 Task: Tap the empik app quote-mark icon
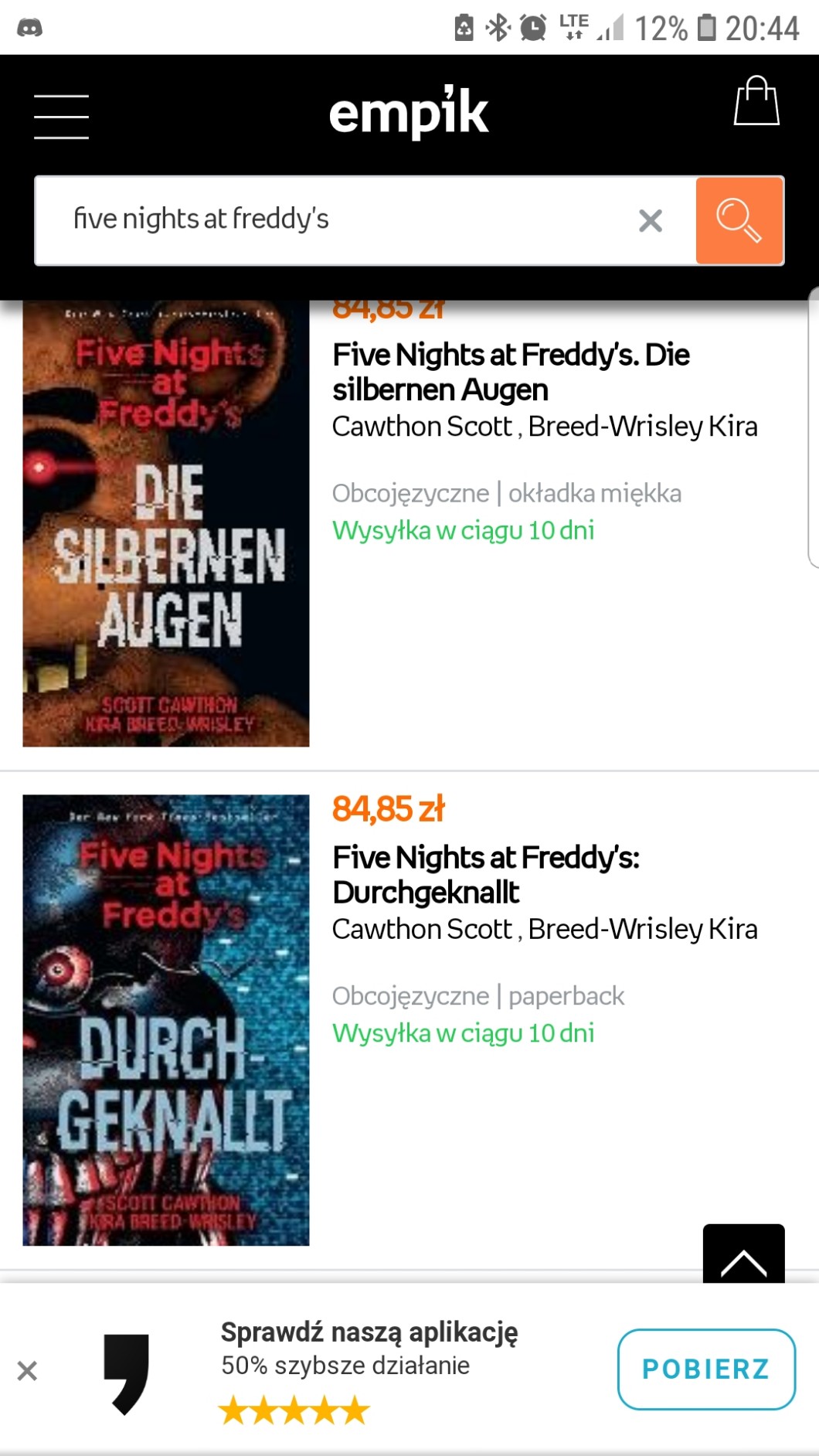click(x=127, y=1373)
